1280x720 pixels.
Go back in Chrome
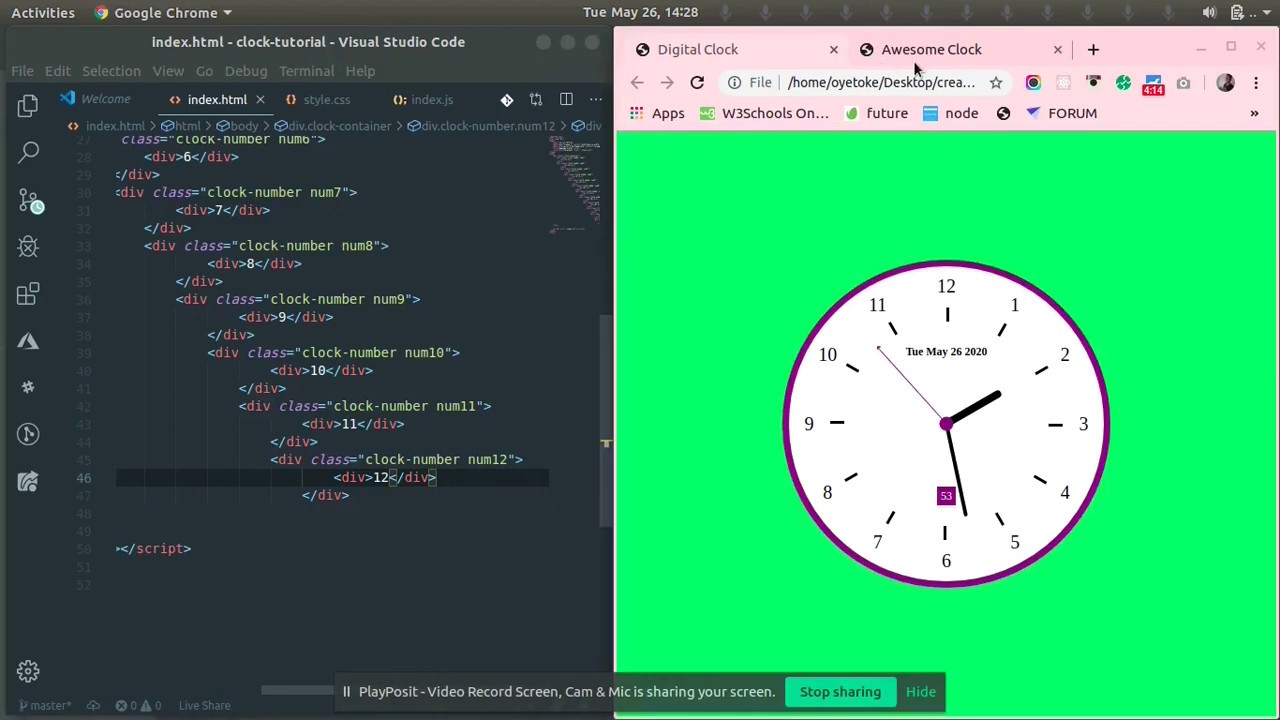click(x=637, y=83)
